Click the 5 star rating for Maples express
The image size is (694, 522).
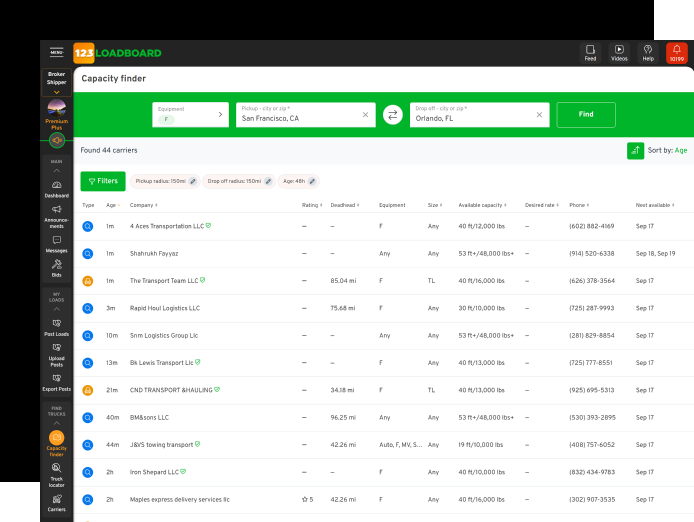point(307,499)
